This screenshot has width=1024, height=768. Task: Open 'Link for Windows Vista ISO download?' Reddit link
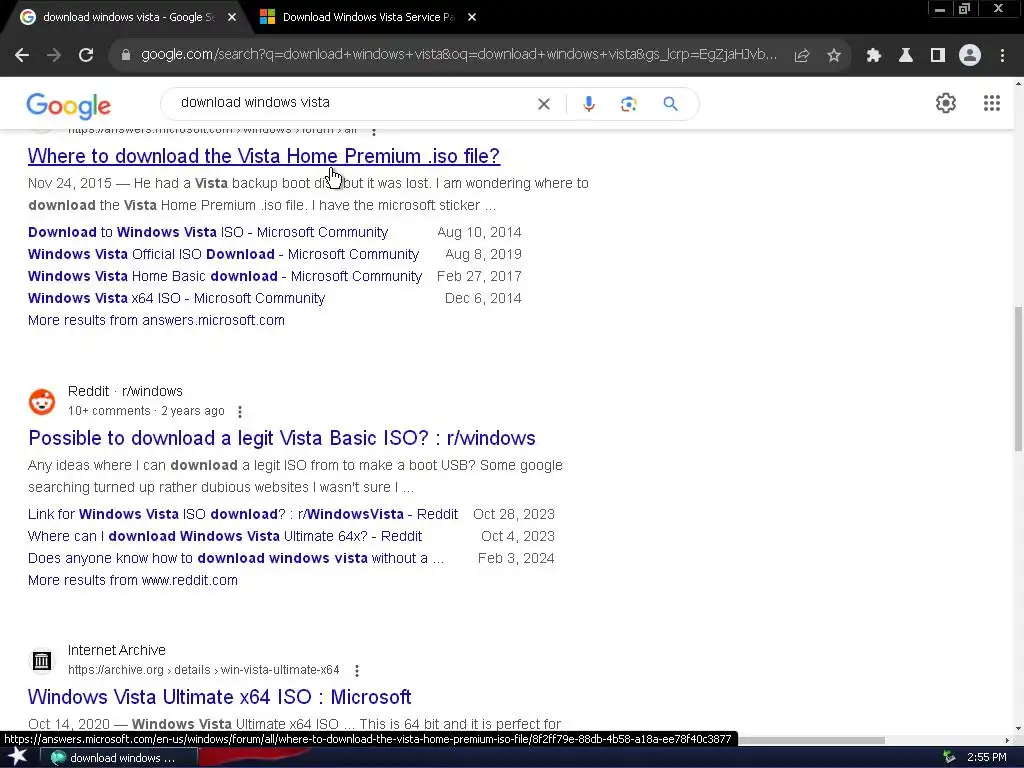click(x=243, y=515)
